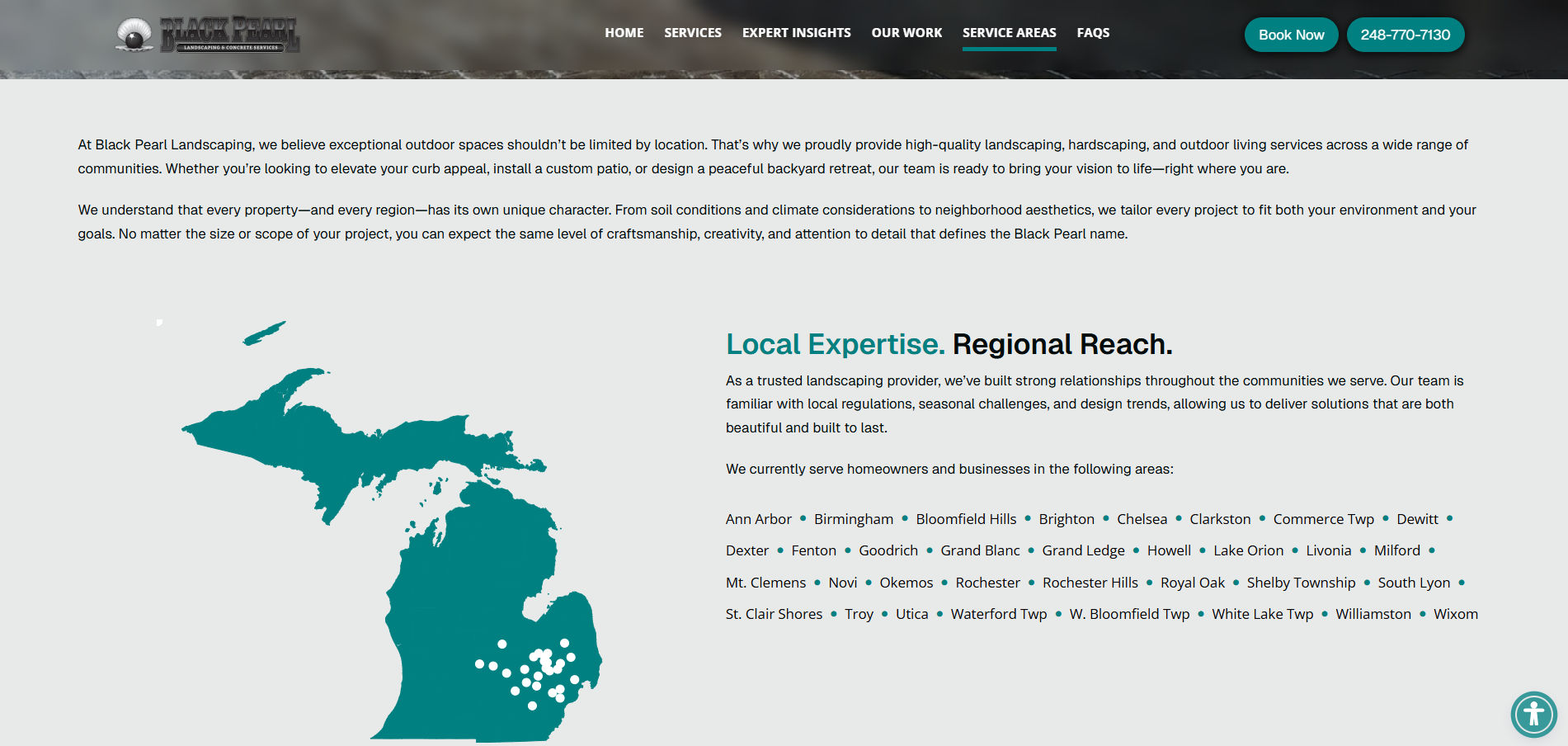Click the Black Pearl logo
This screenshot has height=746, width=1568.
[208, 35]
